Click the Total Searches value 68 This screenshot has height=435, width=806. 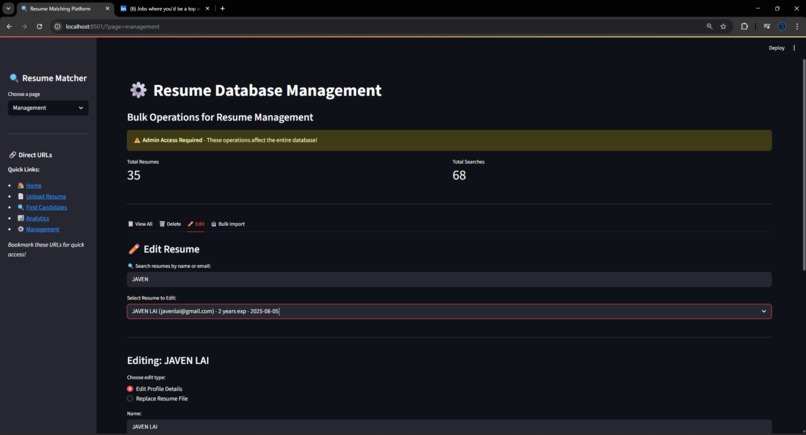pos(459,175)
